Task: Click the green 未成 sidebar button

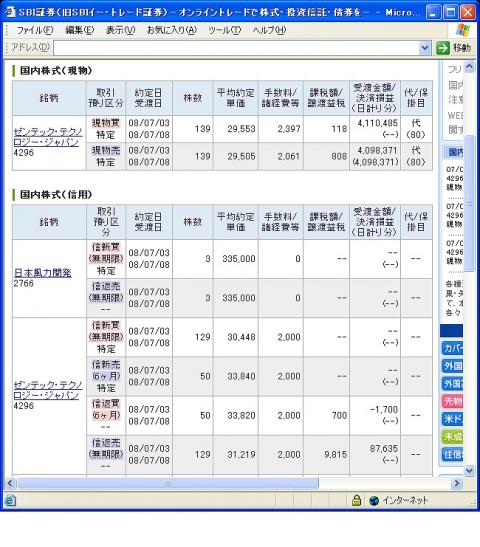Action: point(452,436)
